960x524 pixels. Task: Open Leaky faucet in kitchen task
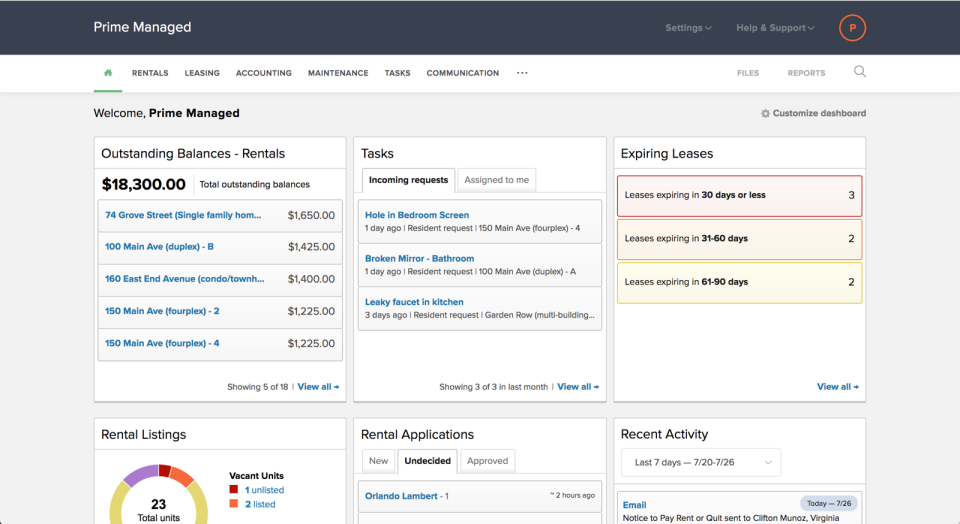click(414, 302)
